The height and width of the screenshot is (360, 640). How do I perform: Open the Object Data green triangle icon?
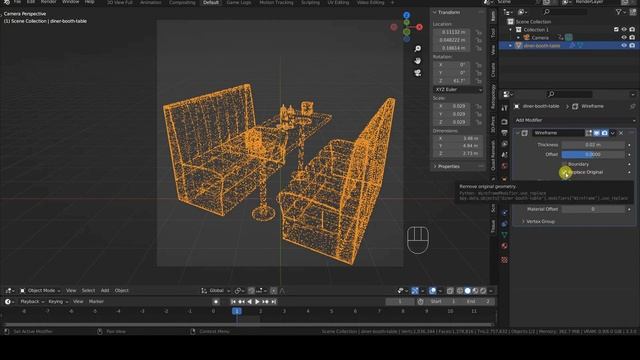coord(504,235)
